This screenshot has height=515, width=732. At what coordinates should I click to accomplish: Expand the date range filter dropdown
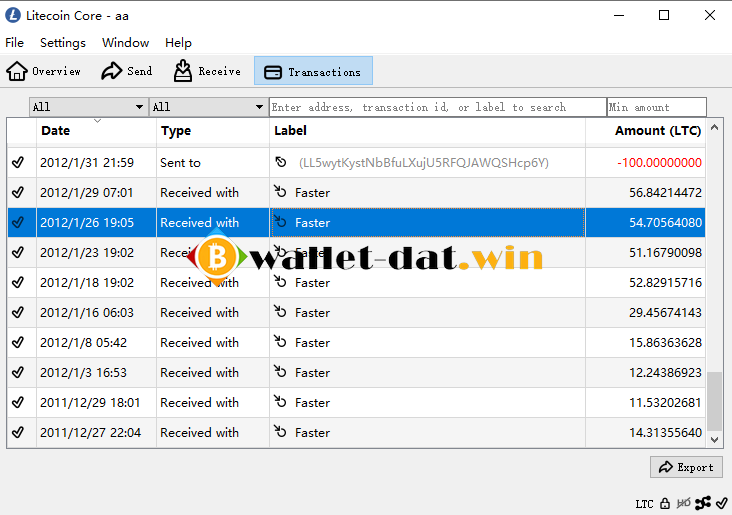click(x=88, y=107)
